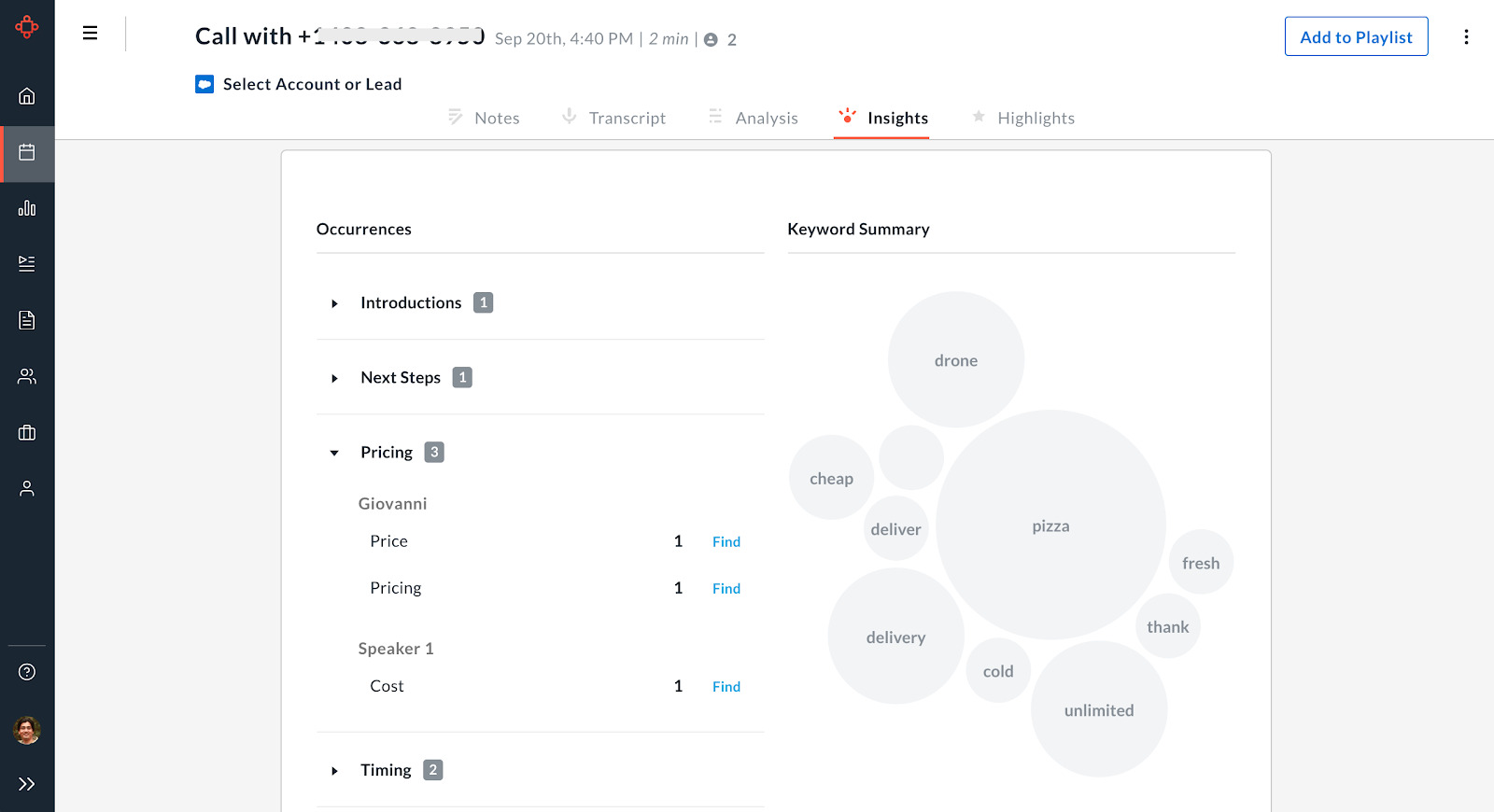Image resolution: width=1494 pixels, height=812 pixels.
Task: Click the calendar icon in sidebar
Action: [x=27, y=152]
